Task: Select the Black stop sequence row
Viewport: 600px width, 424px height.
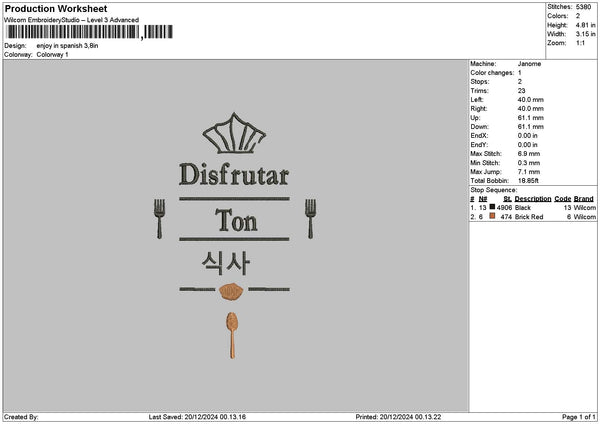Action: click(533, 207)
